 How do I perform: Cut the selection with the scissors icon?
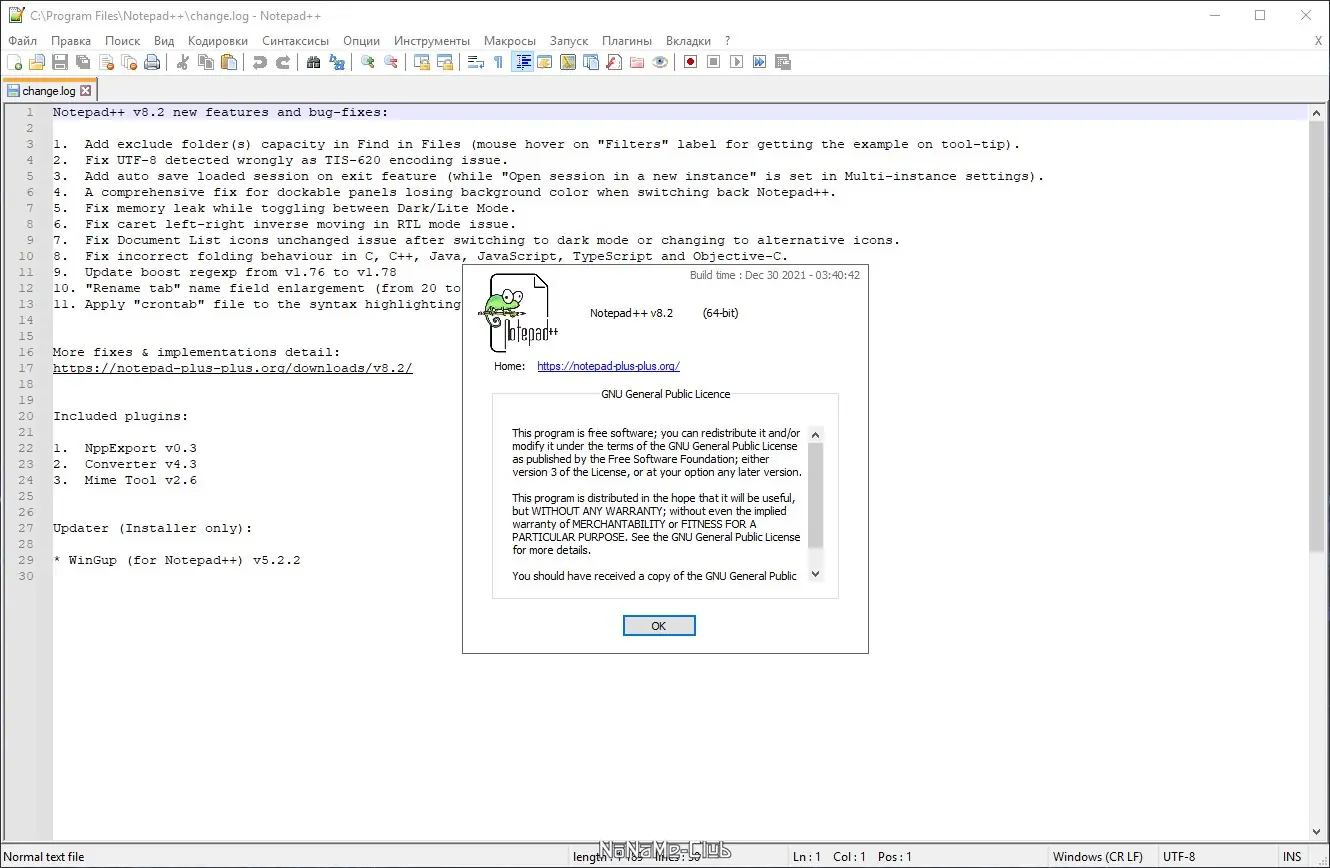183,62
